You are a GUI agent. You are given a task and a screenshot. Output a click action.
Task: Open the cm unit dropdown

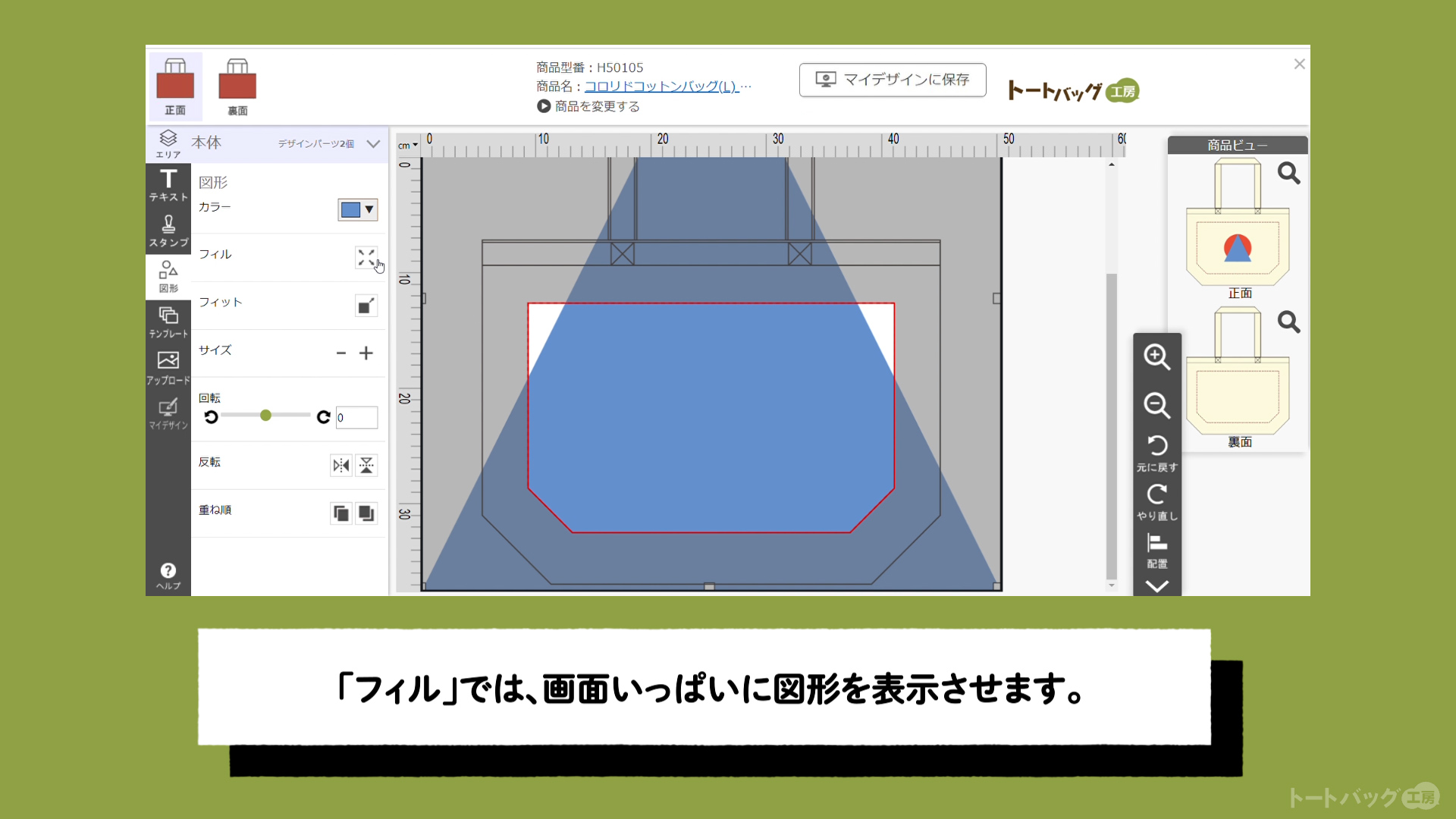(x=408, y=145)
